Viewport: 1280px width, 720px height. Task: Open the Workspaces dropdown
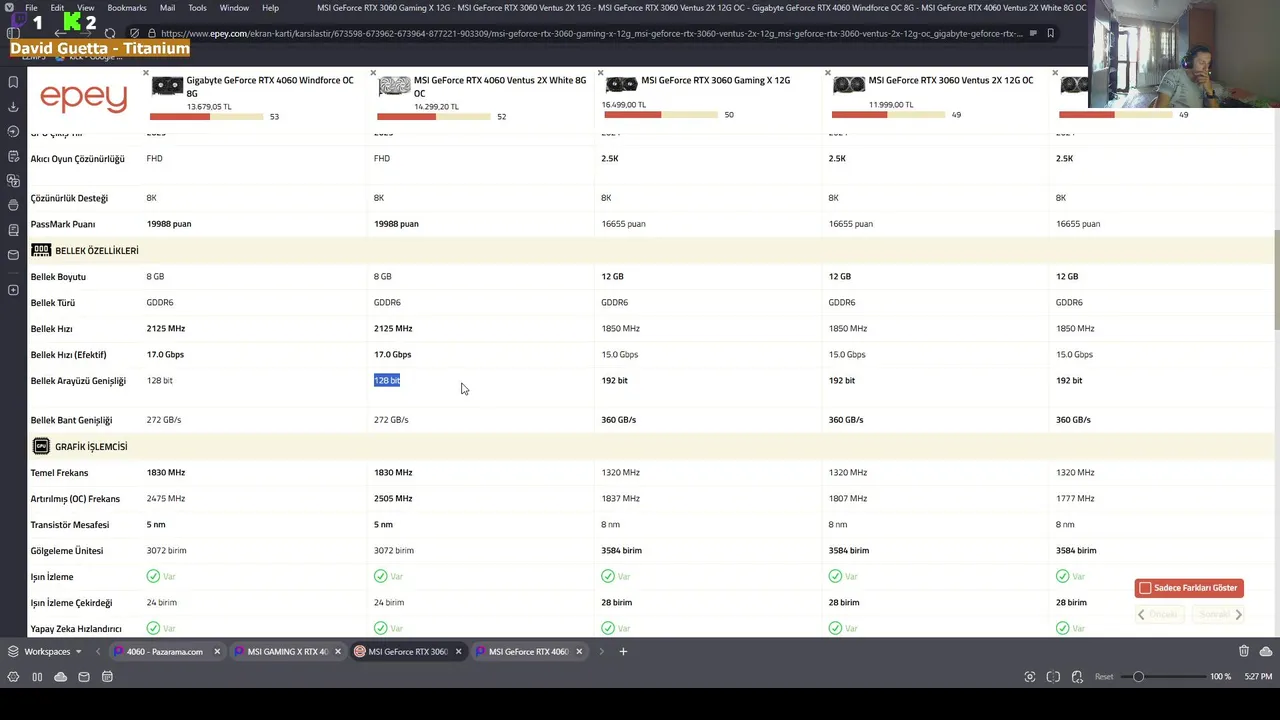coord(45,651)
